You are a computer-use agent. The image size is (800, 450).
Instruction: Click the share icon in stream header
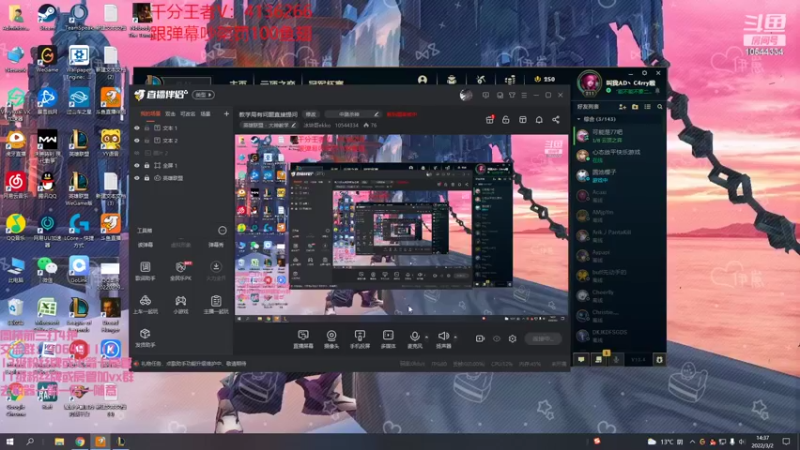click(x=556, y=119)
